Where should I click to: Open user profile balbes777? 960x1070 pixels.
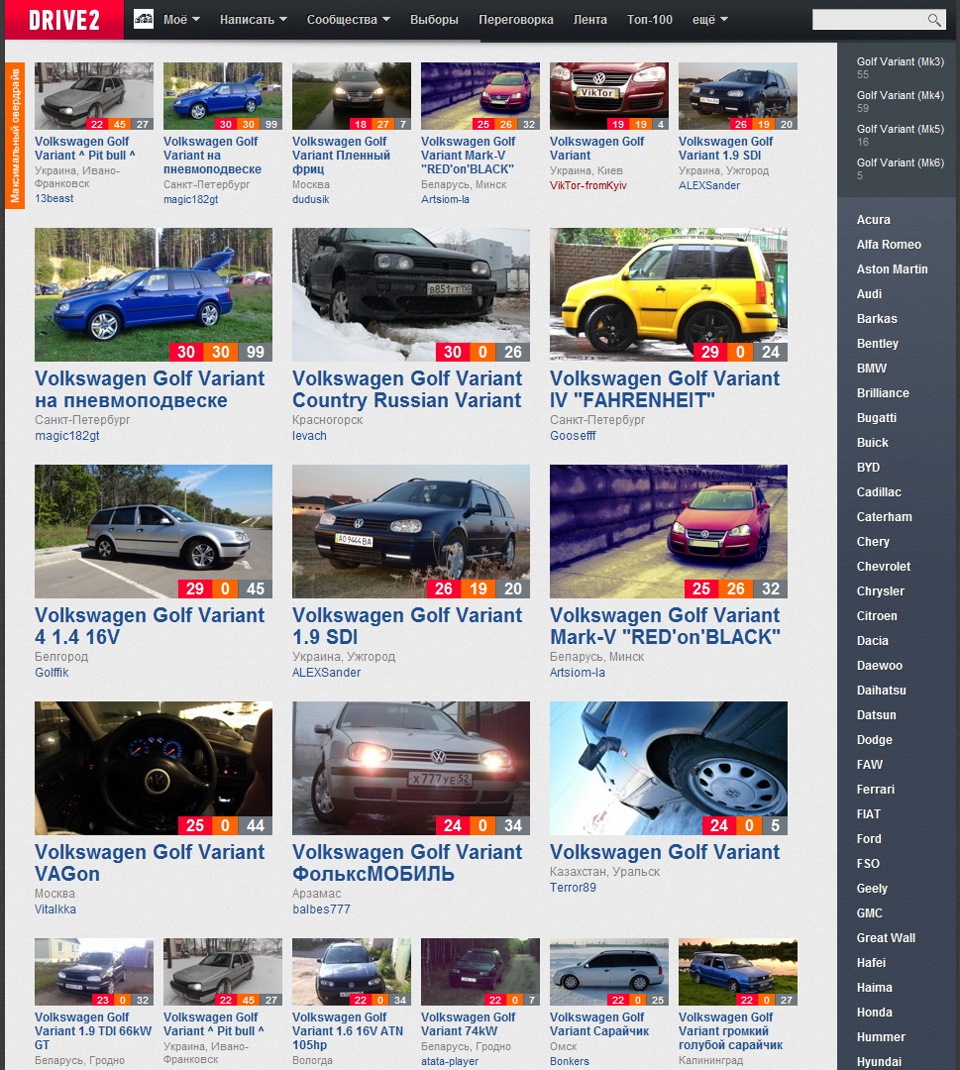321,909
